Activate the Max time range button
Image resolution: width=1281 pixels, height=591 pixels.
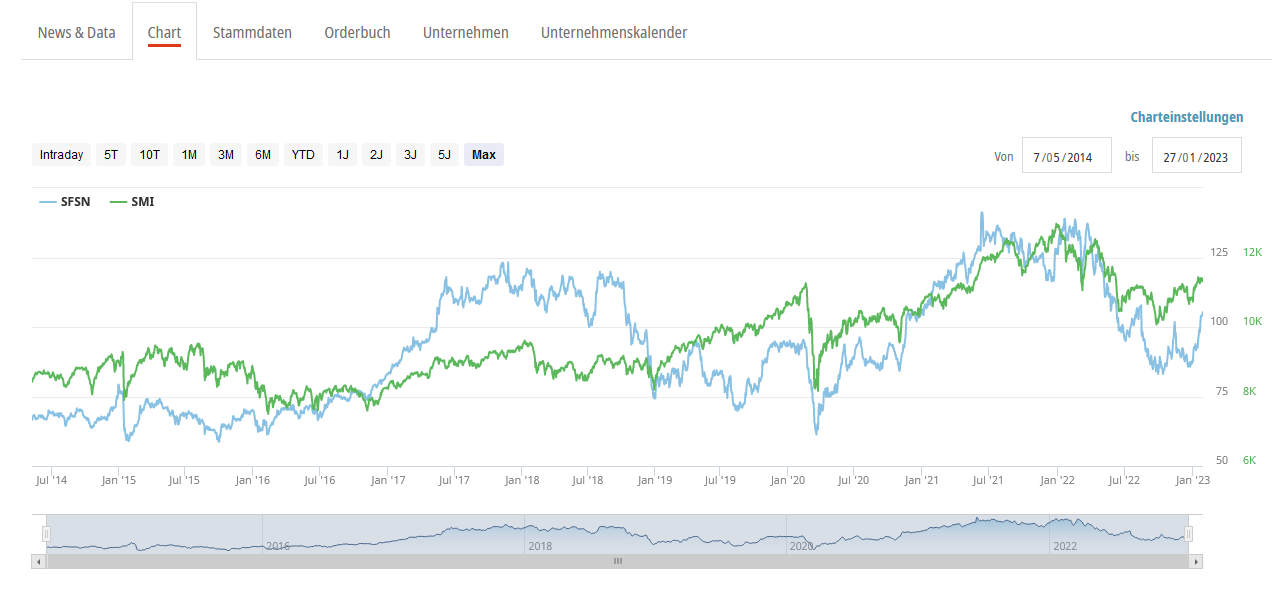point(483,154)
